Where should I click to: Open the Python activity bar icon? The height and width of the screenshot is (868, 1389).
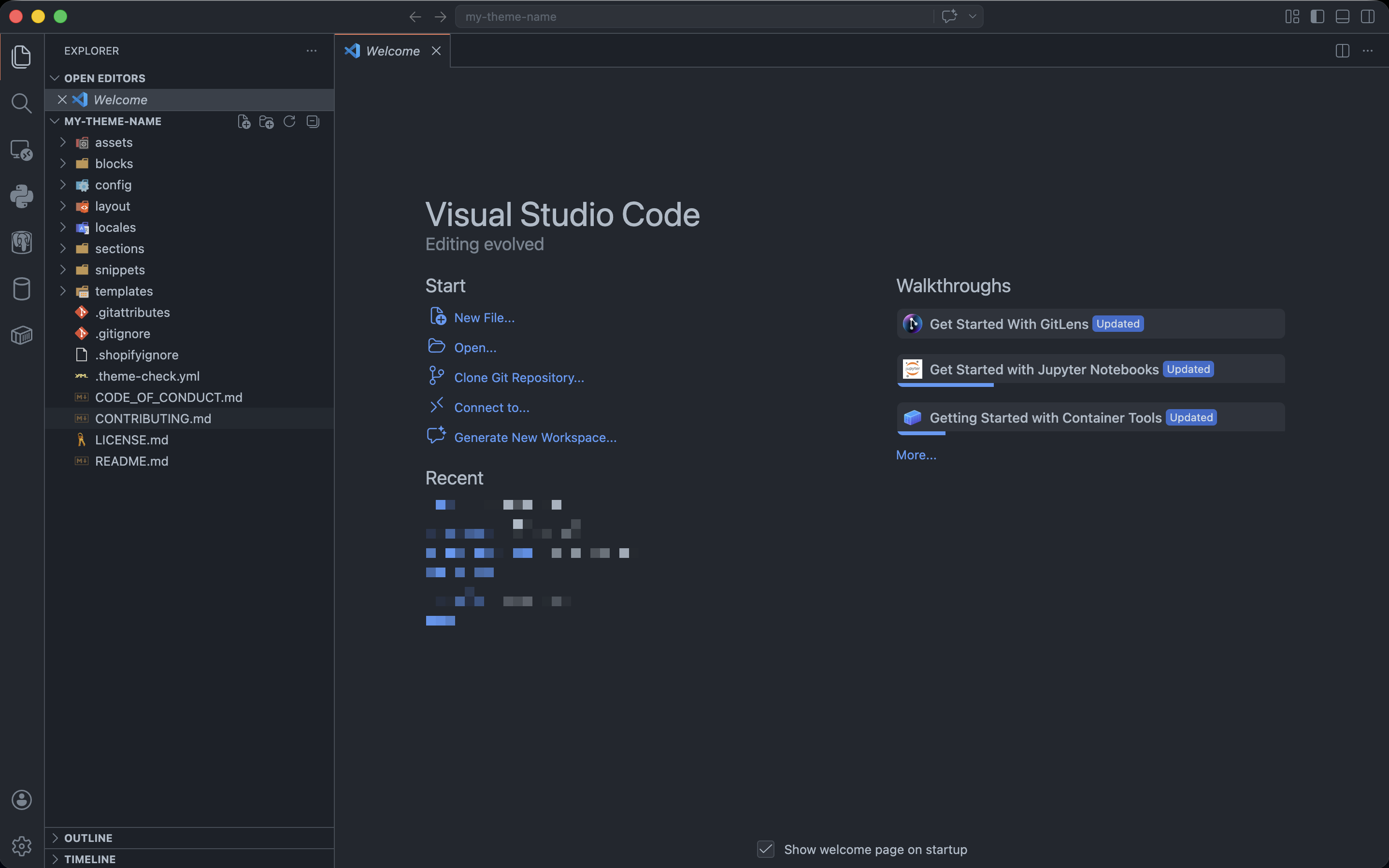tap(21, 196)
